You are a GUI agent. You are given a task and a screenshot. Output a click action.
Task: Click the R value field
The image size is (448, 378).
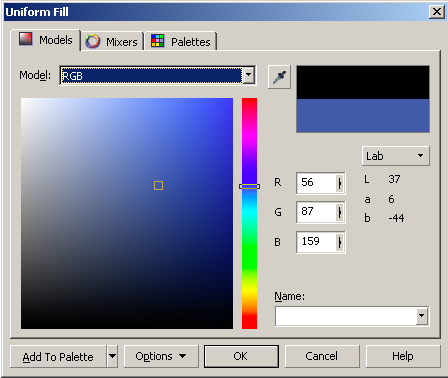[316, 183]
